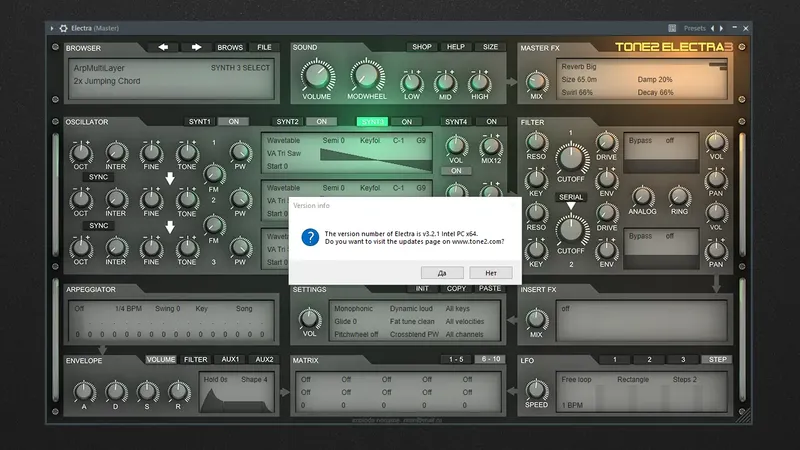Select the FILTER envelope tab
Screen dimensions: 800x450
[195, 359]
